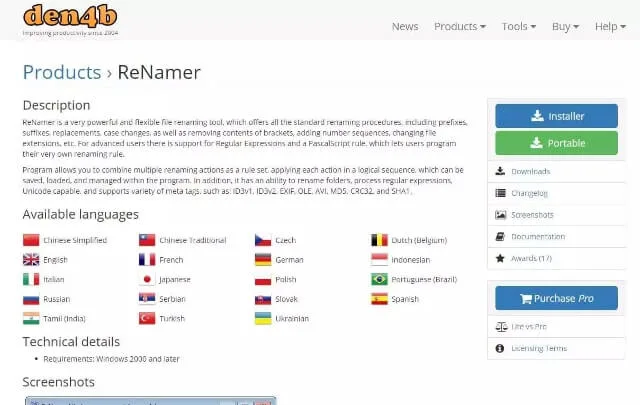Click the Downloads download icon
Viewport: 640px width, 405px height.
500,171
